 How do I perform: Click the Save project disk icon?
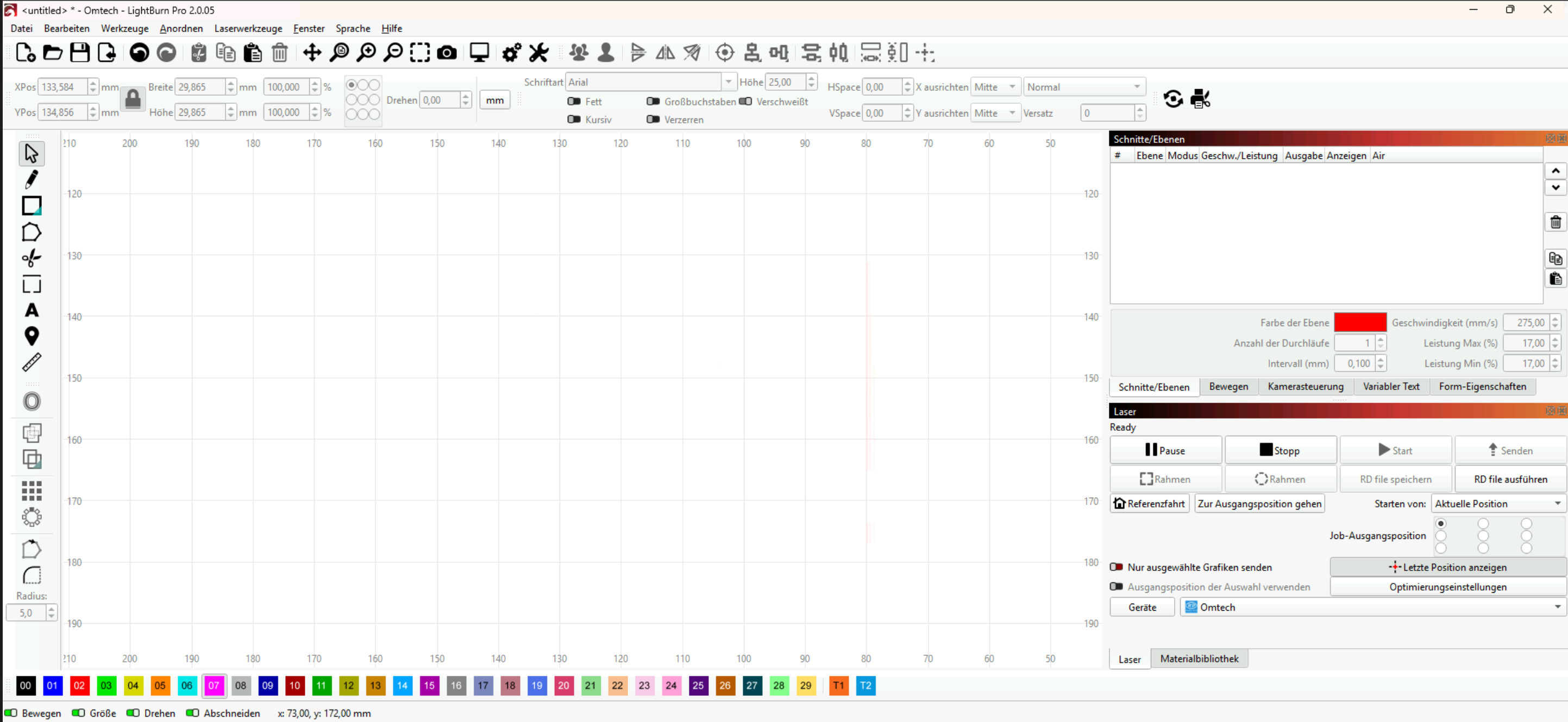[x=79, y=53]
